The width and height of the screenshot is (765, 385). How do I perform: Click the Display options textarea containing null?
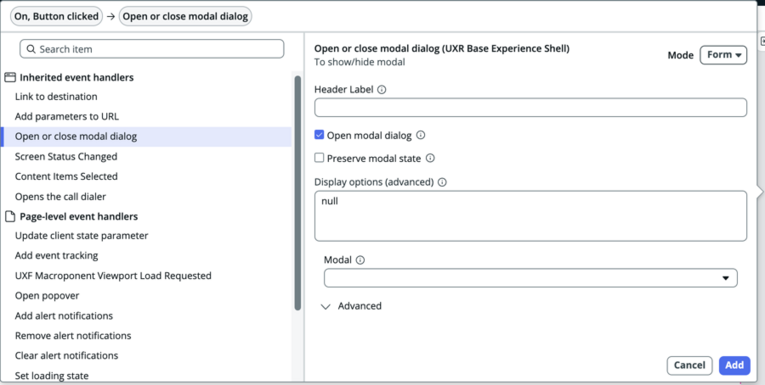pos(530,216)
